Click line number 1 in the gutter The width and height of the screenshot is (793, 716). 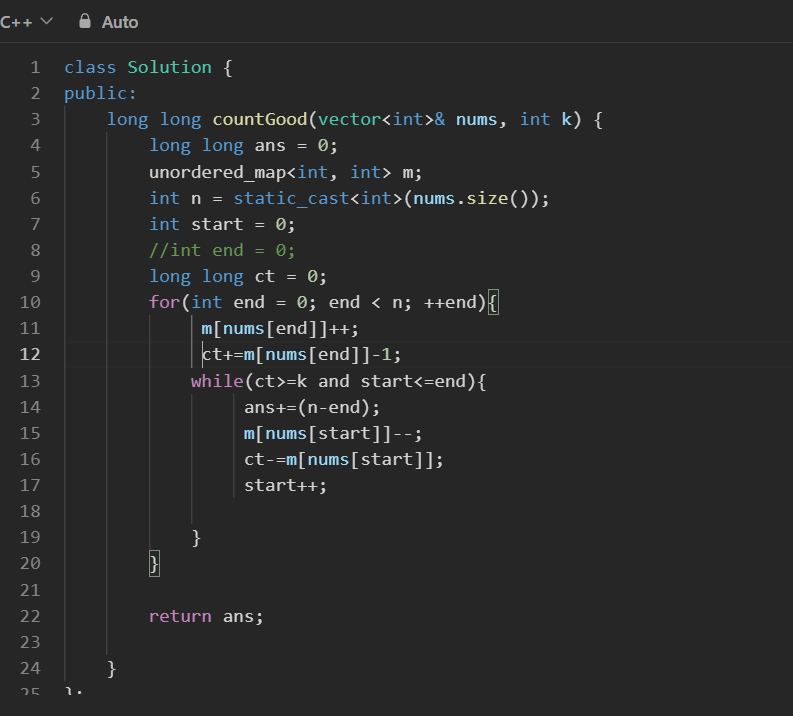click(x=35, y=67)
